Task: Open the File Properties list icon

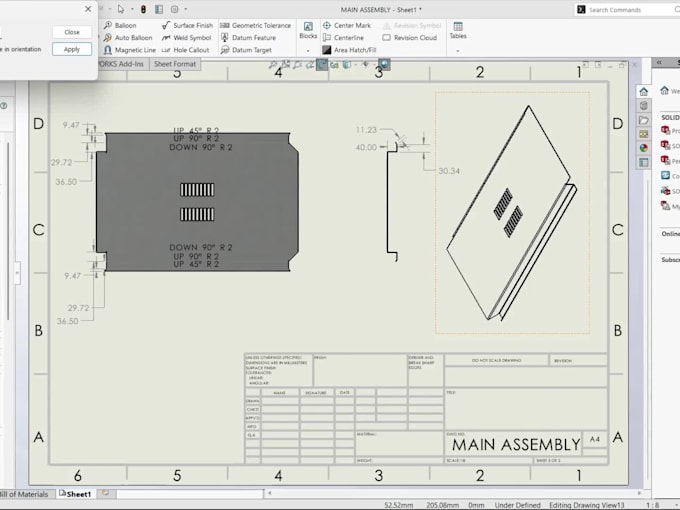Action: 159,9
